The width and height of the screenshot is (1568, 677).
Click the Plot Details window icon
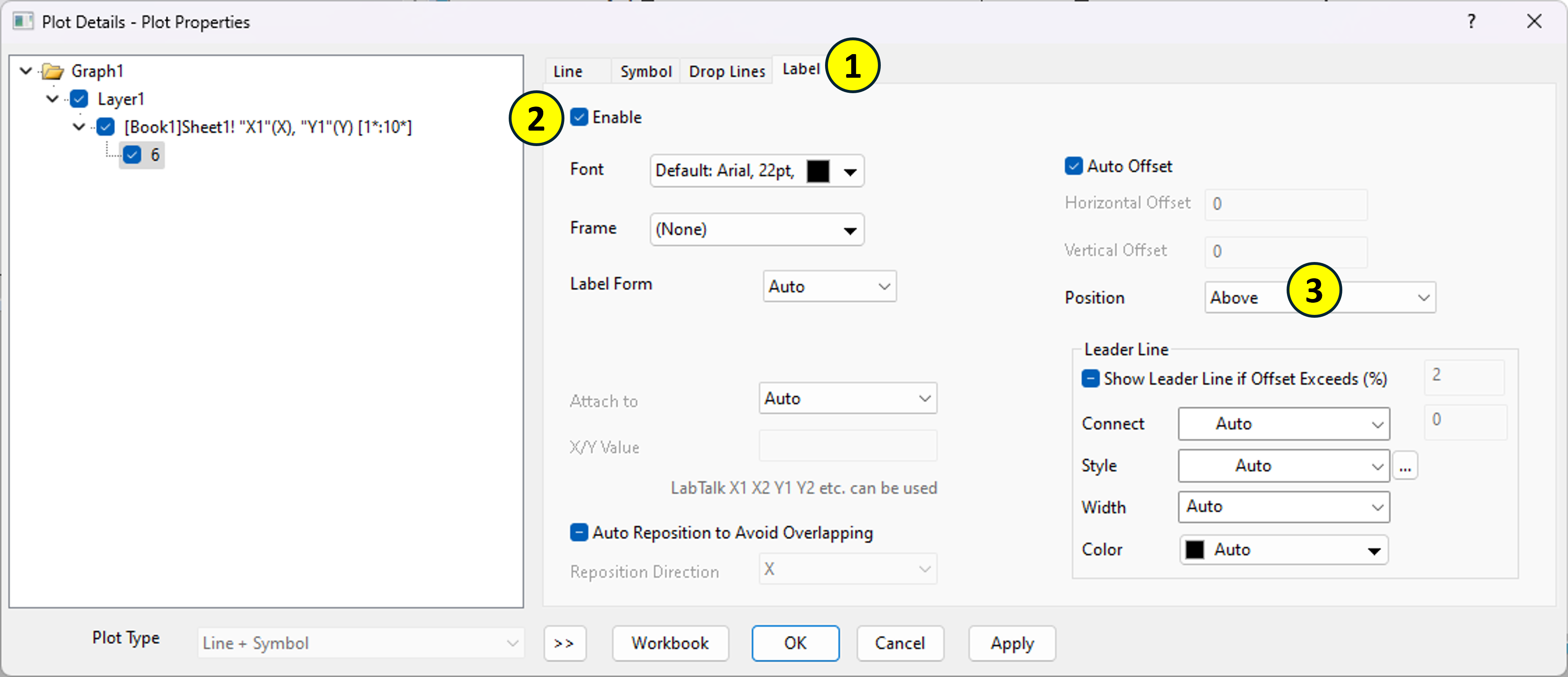tap(22, 22)
